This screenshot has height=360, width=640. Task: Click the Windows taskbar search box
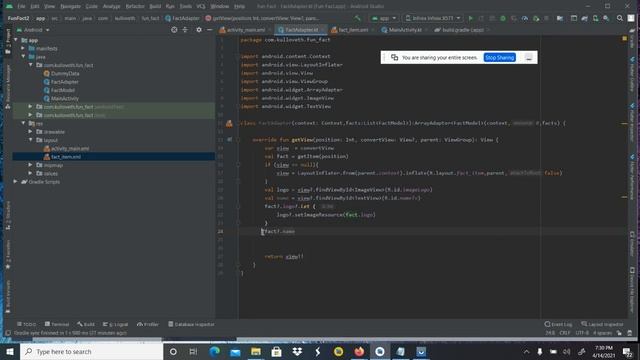click(x=91, y=351)
